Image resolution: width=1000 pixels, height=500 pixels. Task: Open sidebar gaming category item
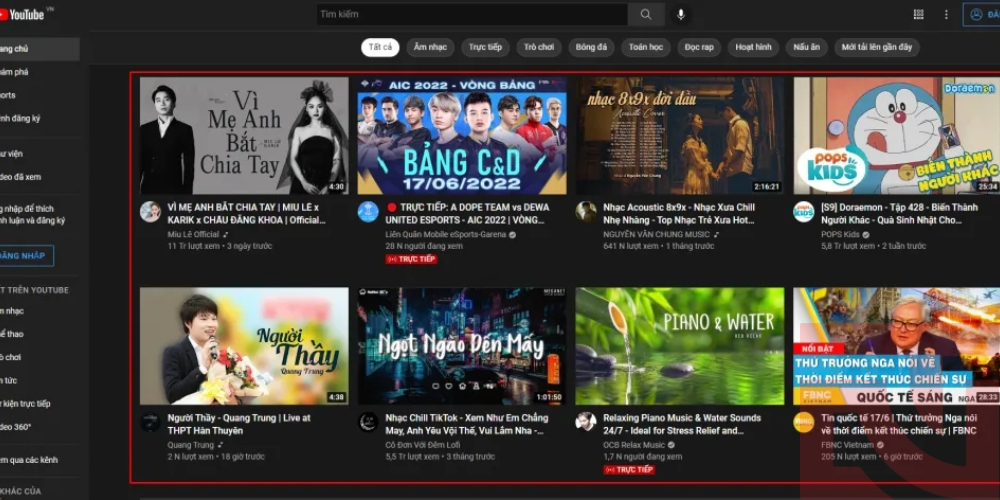40,357
